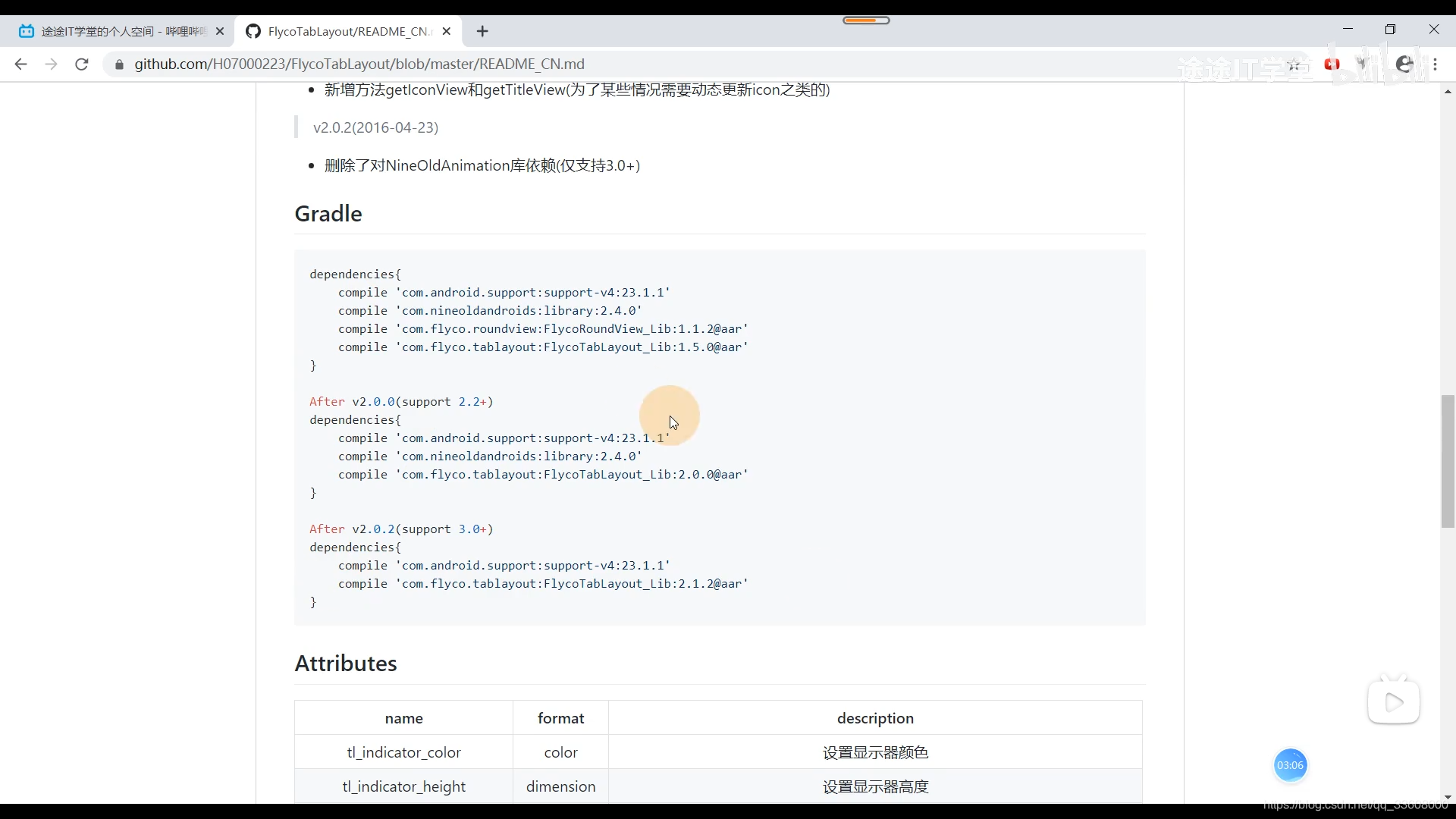This screenshot has width=1456, height=819.
Task: Click the v2.0.2(2016-04-23) version note
Action: tap(375, 127)
